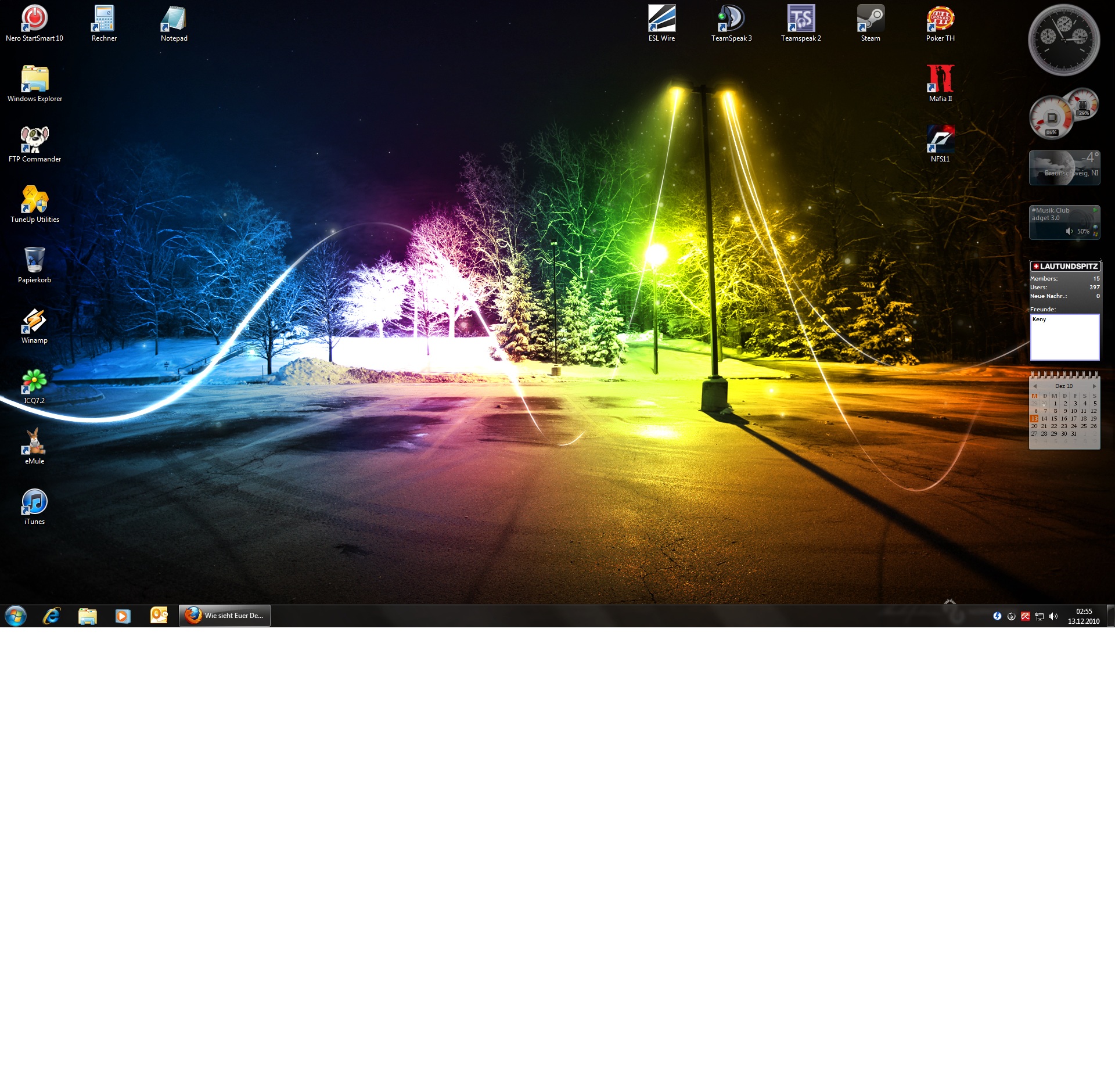Open the TeamSpeak 3 shortcut
The width and height of the screenshot is (1115, 1092).
click(x=731, y=19)
